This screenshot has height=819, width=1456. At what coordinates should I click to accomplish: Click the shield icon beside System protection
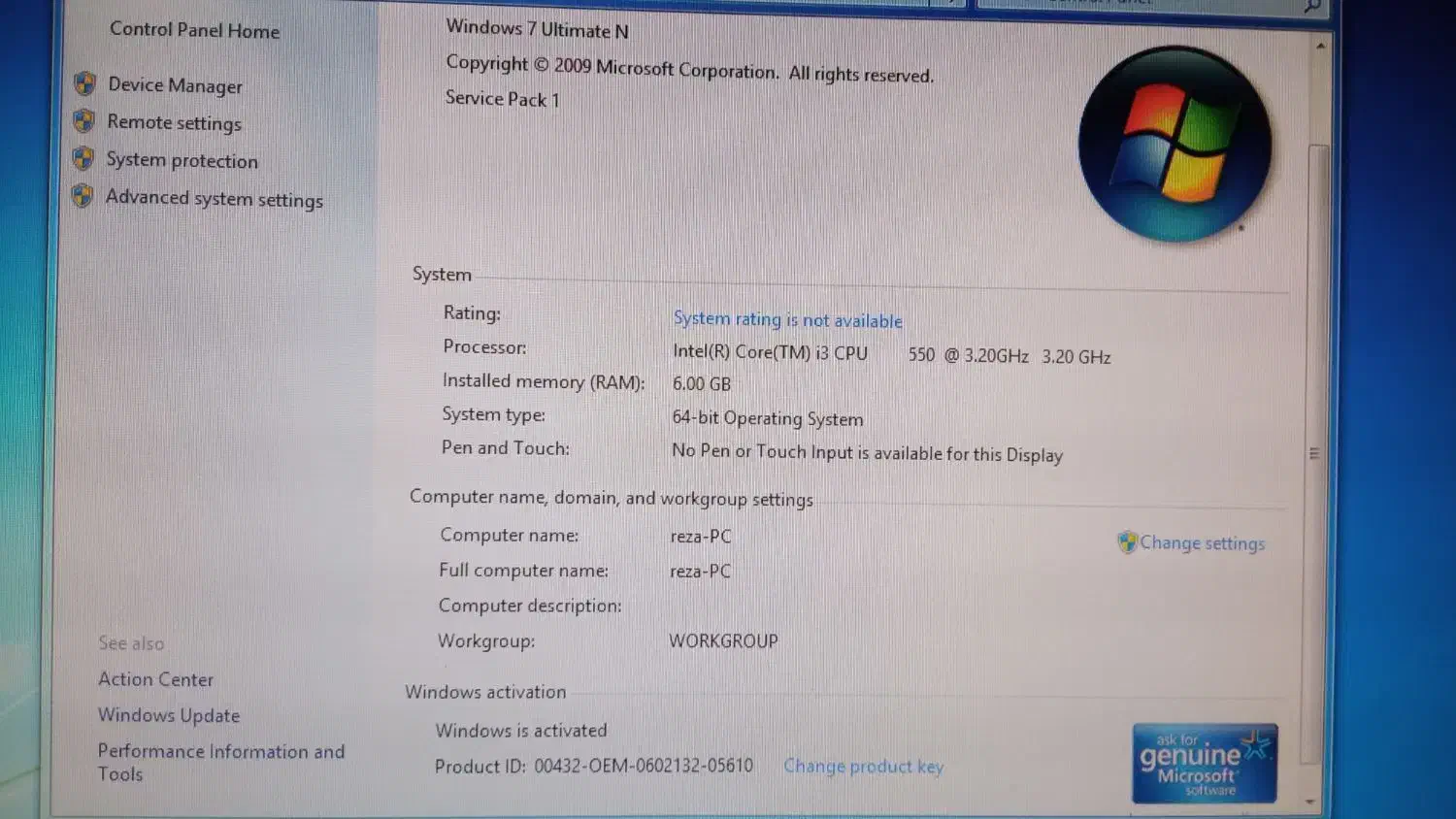[x=83, y=157]
